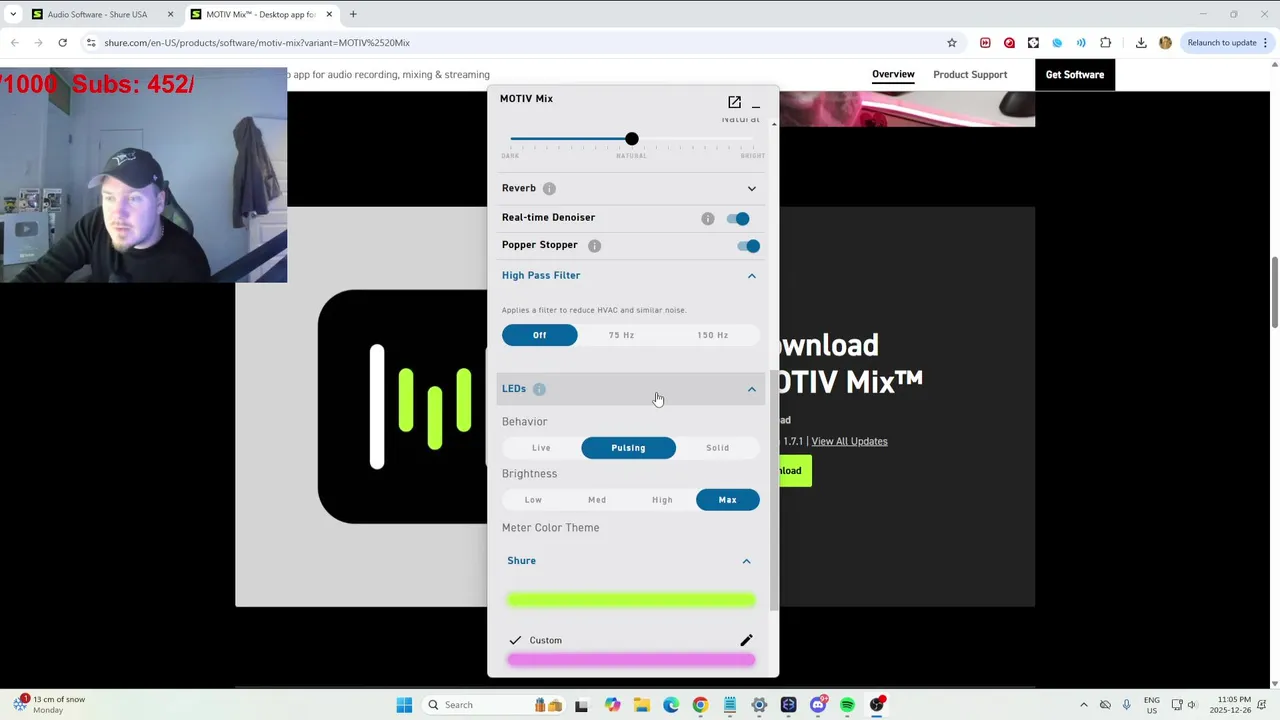Image resolution: width=1280 pixels, height=720 pixels.
Task: Open the Product Support tab
Action: (x=970, y=74)
